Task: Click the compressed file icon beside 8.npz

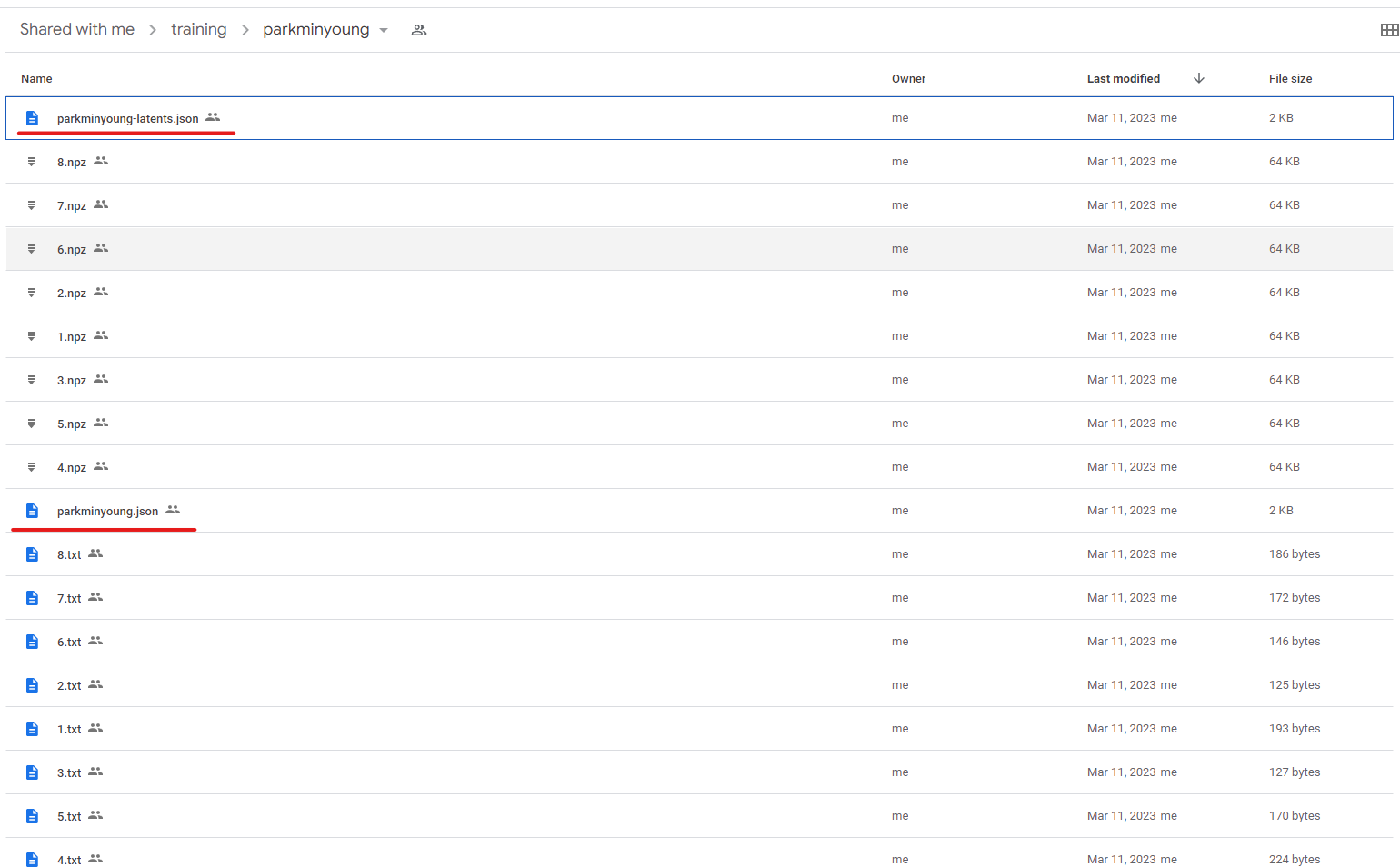Action: point(32,161)
